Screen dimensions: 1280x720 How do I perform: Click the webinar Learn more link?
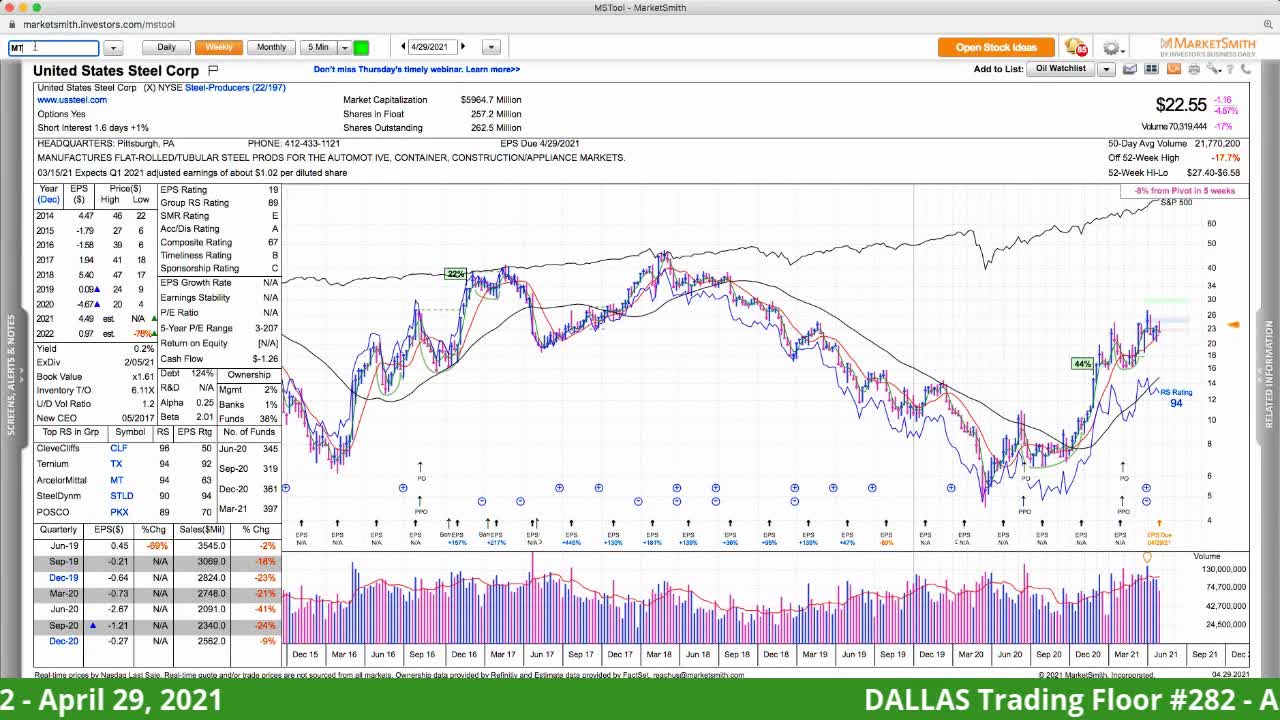[492, 70]
